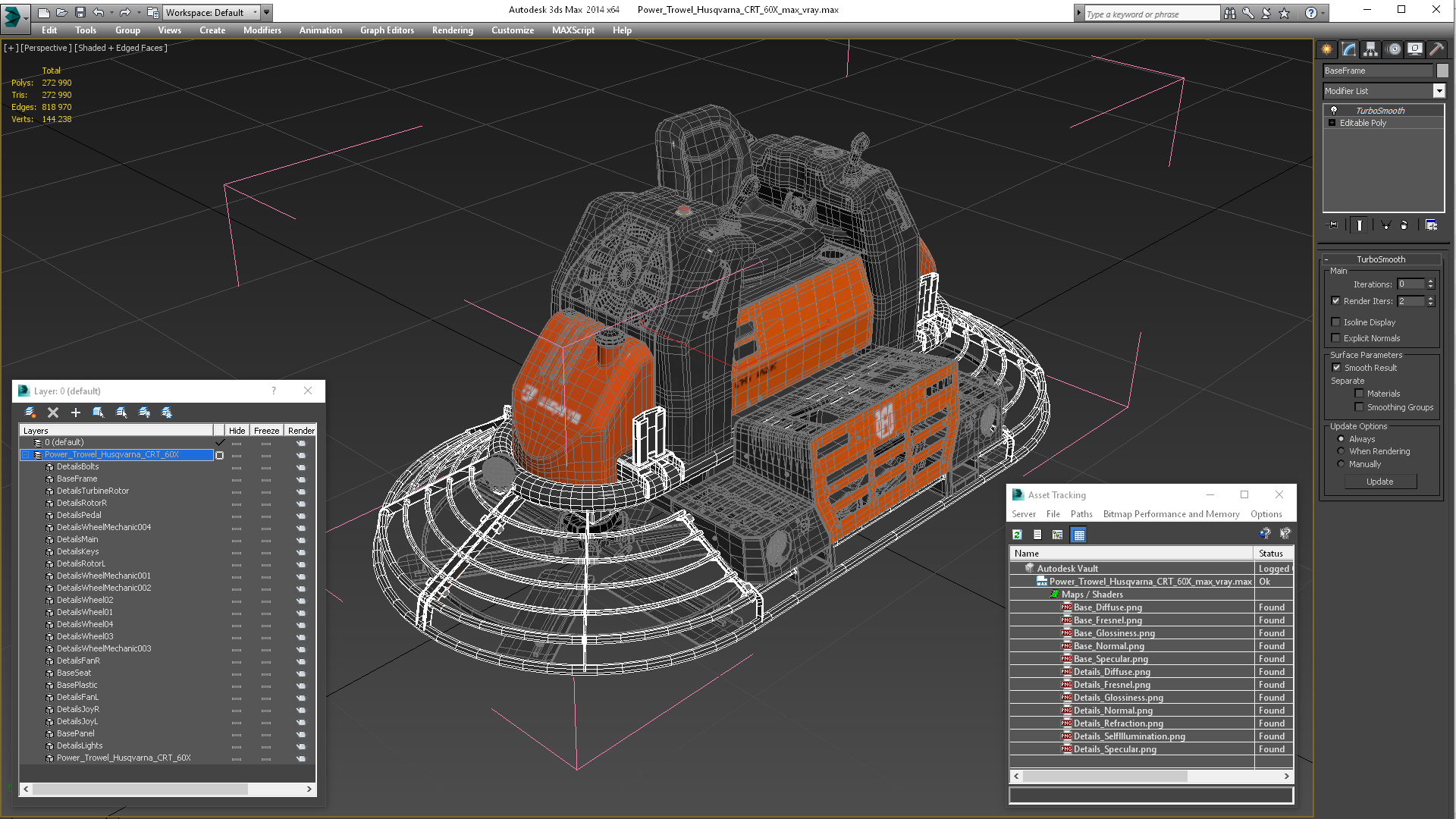Collapse the Power_Trowel_Husqvarna_CRT_60X layer tree
1456x819 pixels.
pos(25,455)
